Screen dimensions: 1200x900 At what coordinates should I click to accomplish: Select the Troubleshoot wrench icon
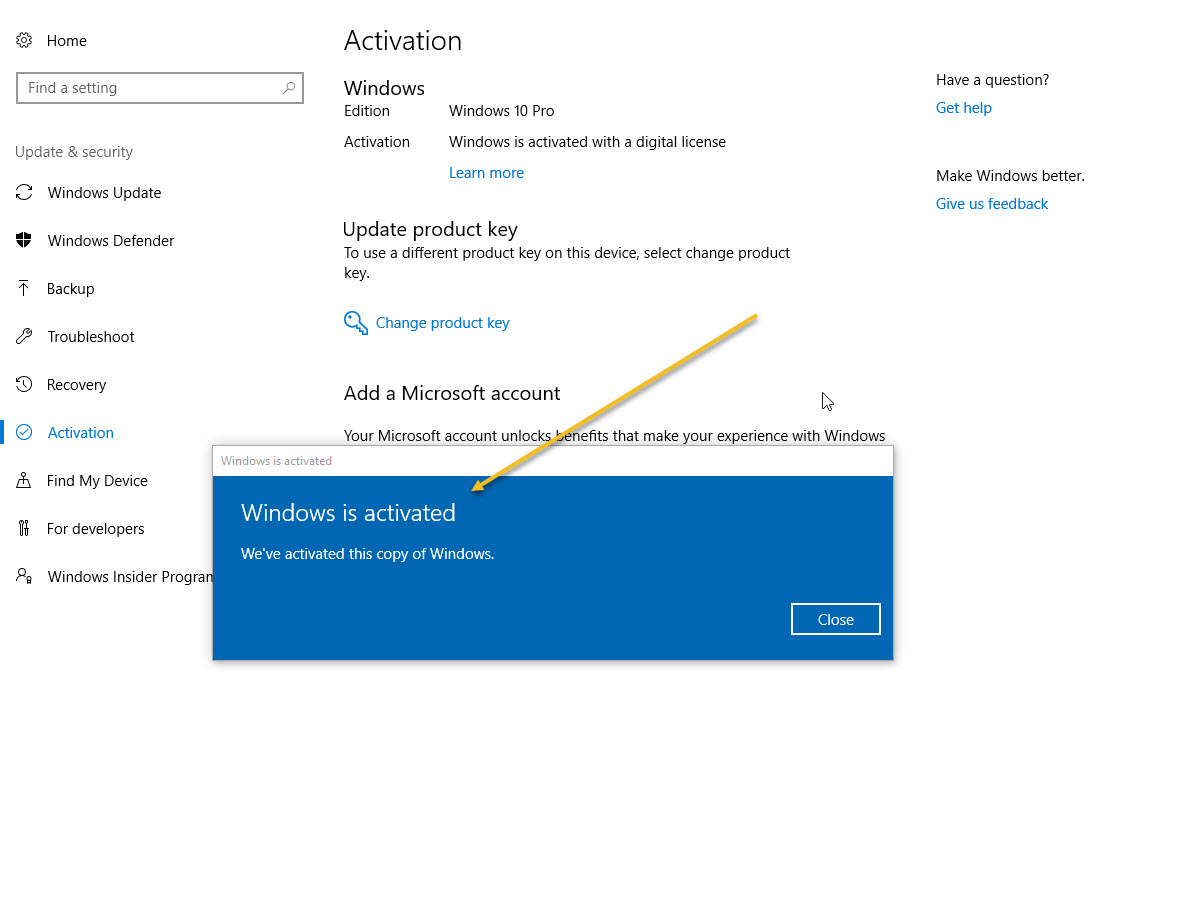(x=24, y=336)
